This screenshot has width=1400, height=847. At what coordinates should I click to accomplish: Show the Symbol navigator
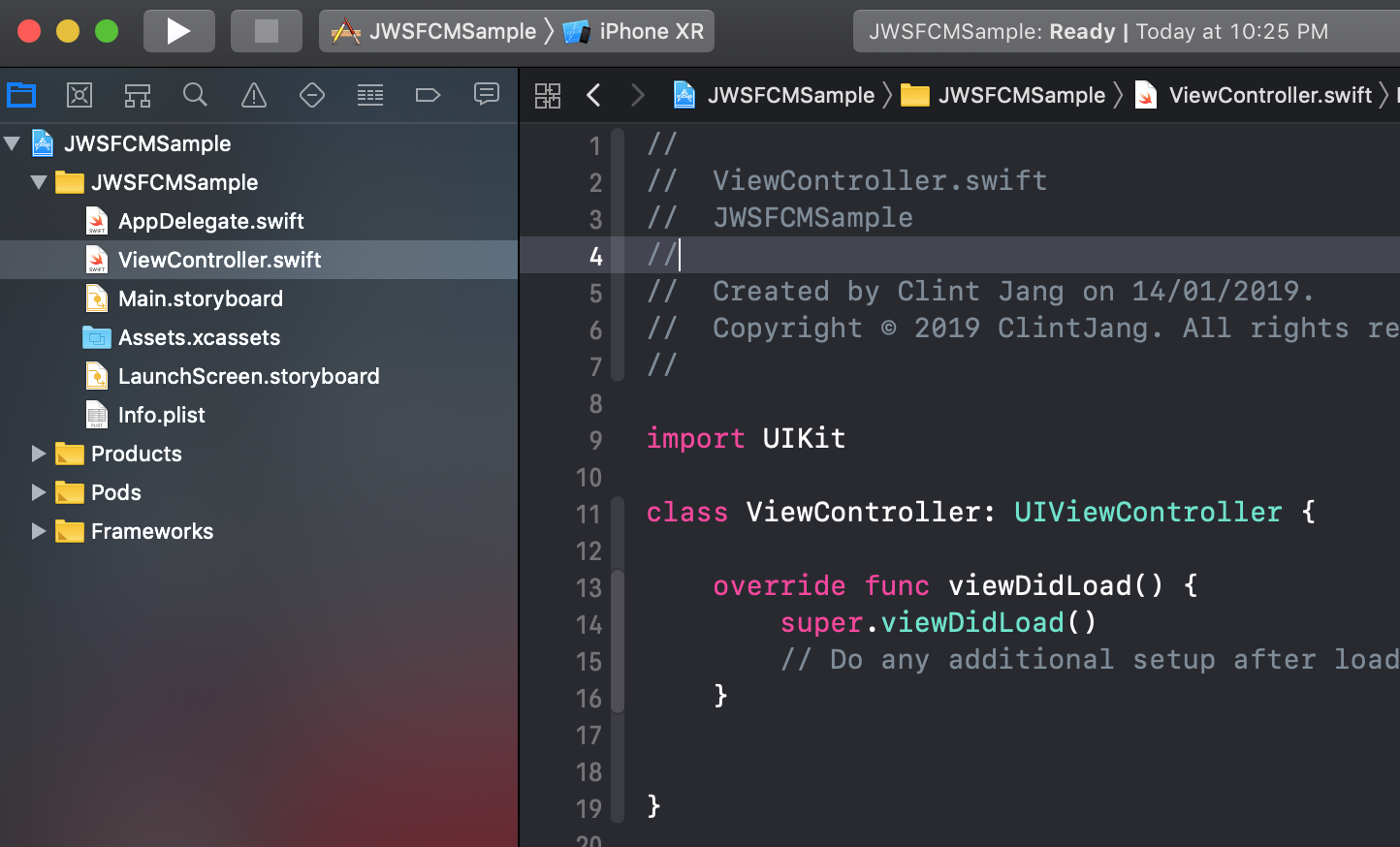click(138, 95)
